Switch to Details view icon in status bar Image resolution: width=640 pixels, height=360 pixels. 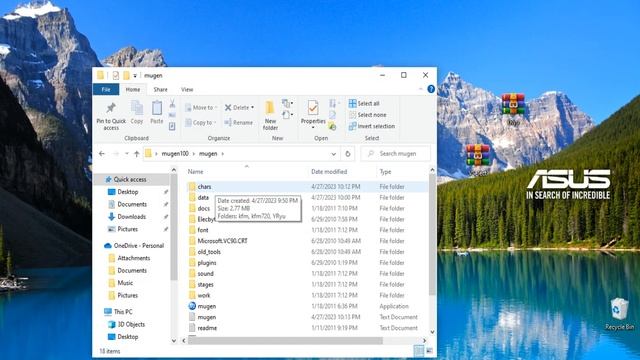(x=419, y=351)
